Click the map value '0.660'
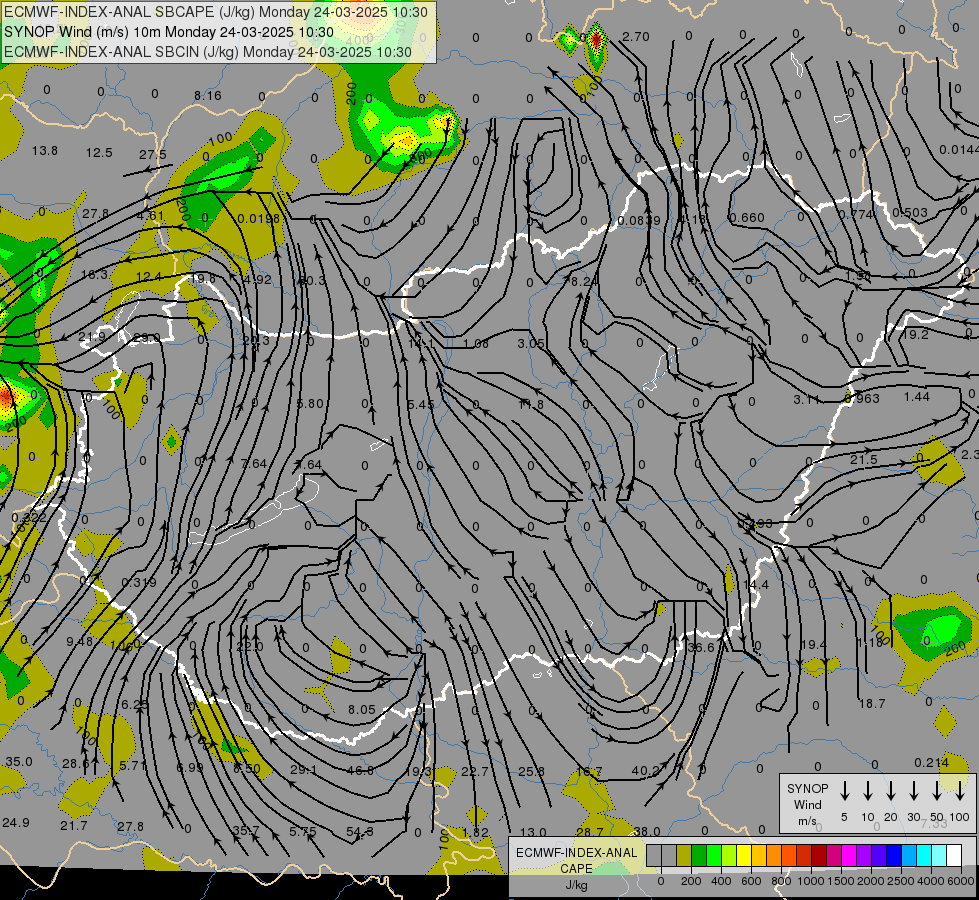979x900 pixels. coord(747,217)
